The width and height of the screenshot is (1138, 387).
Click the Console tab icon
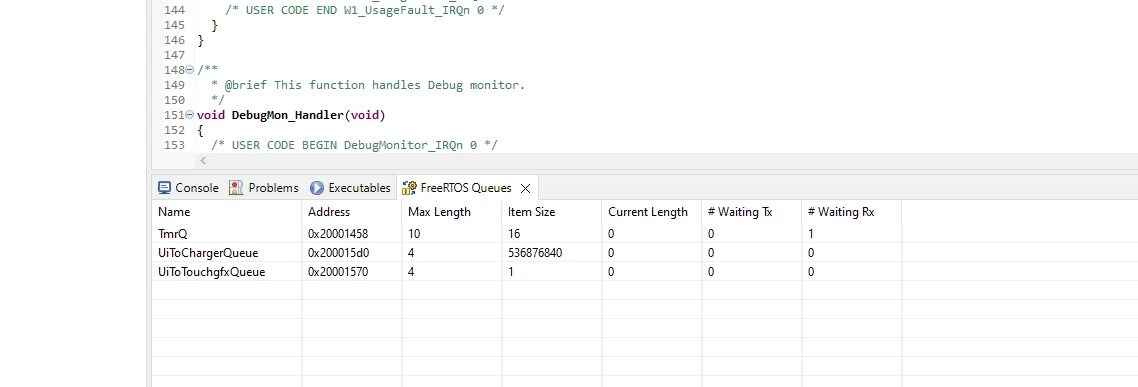pos(165,188)
